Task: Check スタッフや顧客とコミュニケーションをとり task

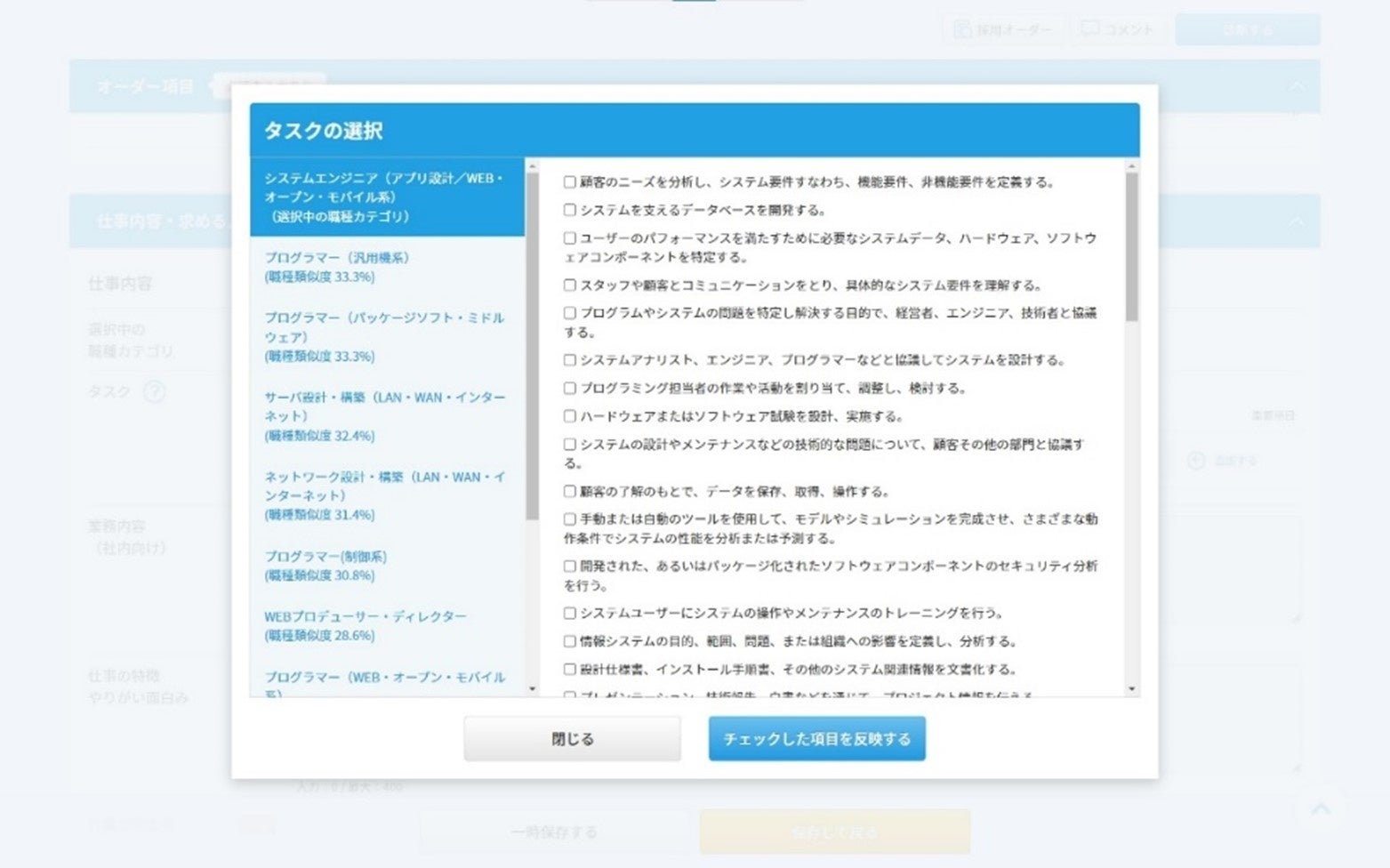Action: [569, 285]
